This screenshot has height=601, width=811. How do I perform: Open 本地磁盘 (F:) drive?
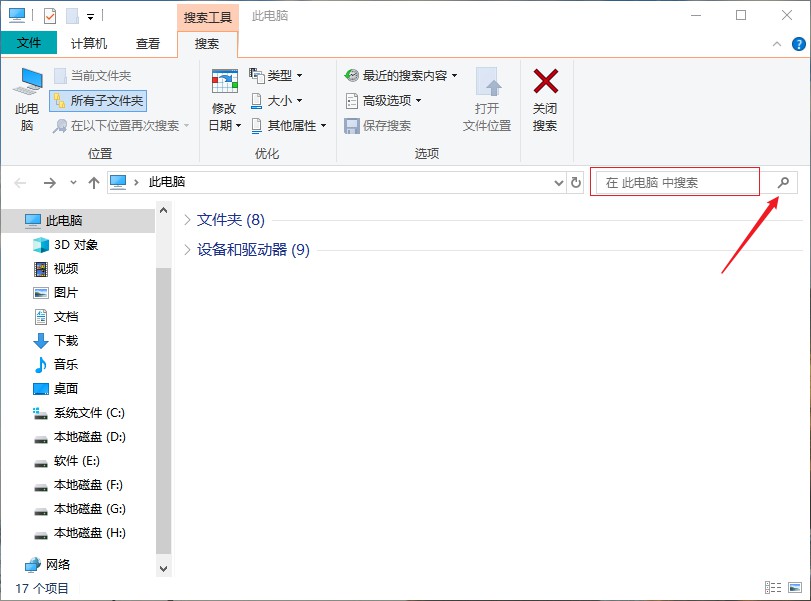(x=78, y=485)
